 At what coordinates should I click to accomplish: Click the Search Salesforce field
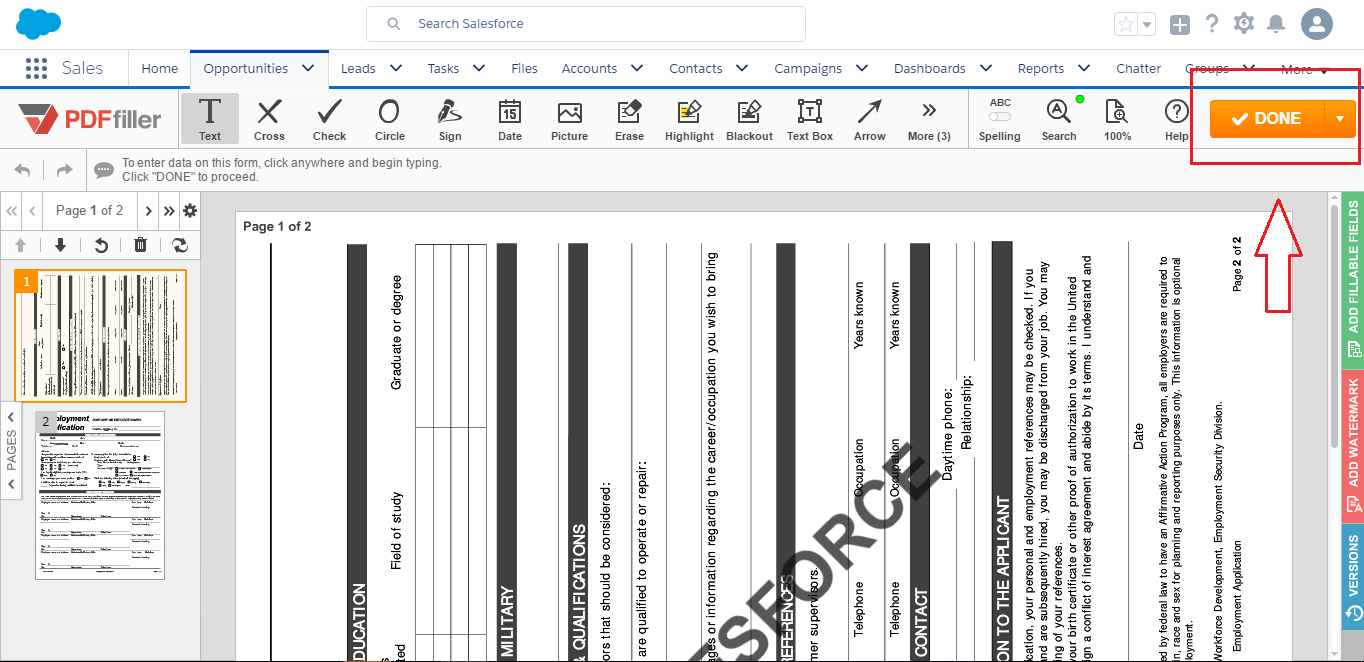pyautogui.click(x=585, y=24)
